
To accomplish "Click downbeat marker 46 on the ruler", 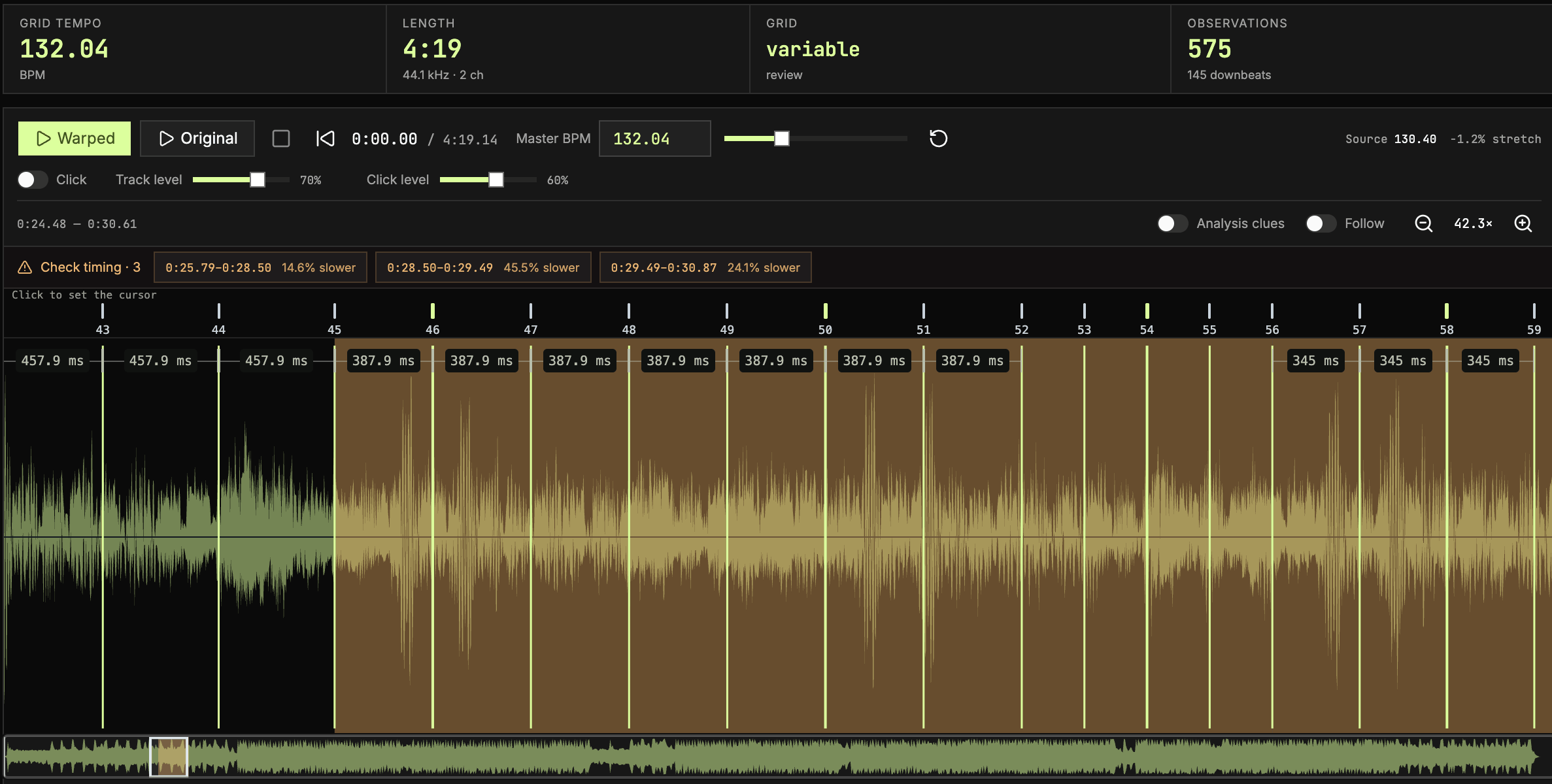I will click(433, 319).
